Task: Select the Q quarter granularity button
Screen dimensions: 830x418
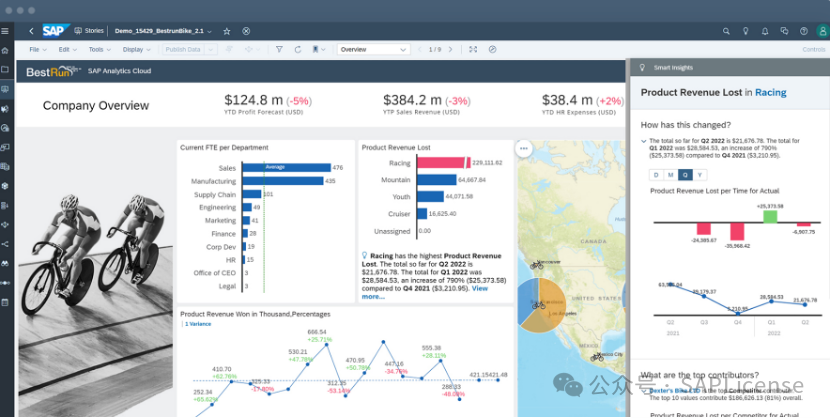Action: [685, 175]
